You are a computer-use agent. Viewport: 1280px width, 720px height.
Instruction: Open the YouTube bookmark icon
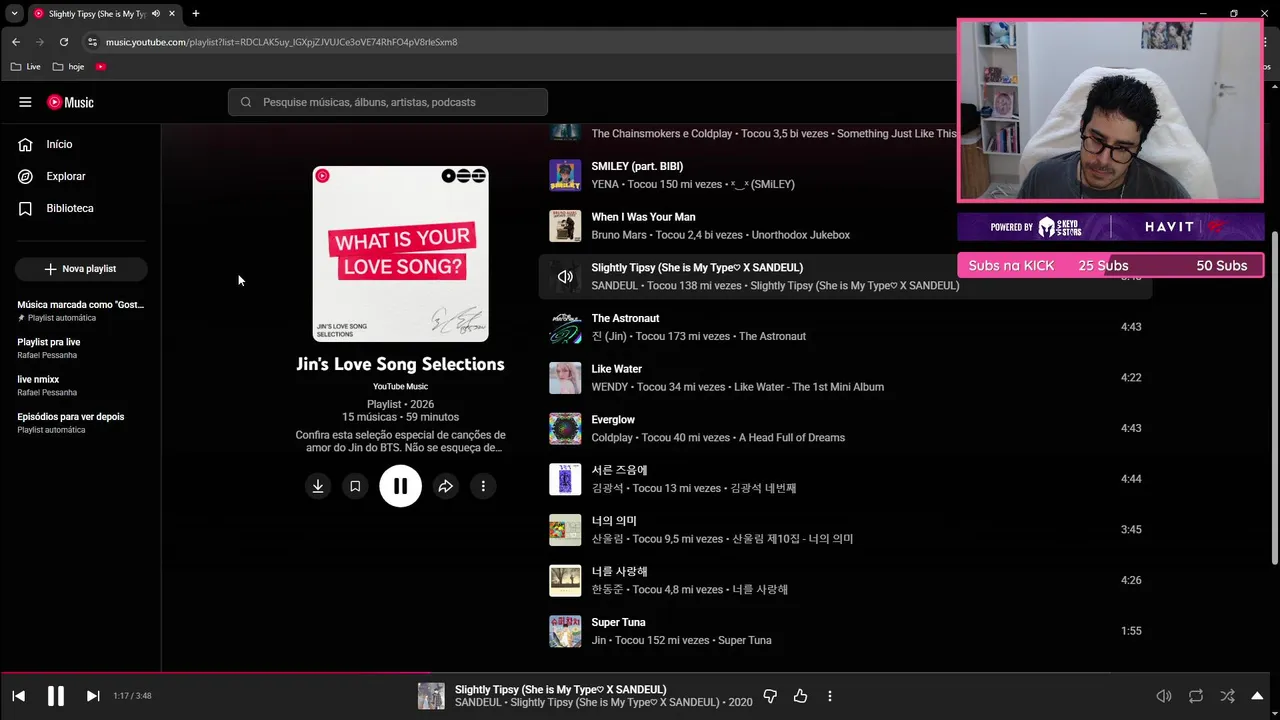pyautogui.click(x=101, y=67)
